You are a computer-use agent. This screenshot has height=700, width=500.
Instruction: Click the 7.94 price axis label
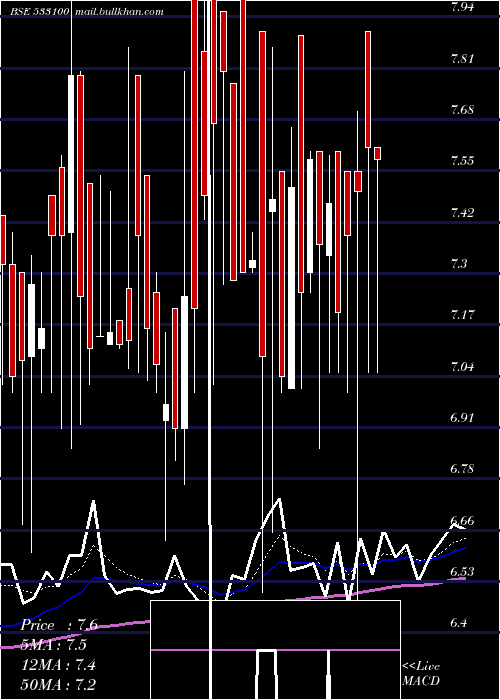[462, 7]
